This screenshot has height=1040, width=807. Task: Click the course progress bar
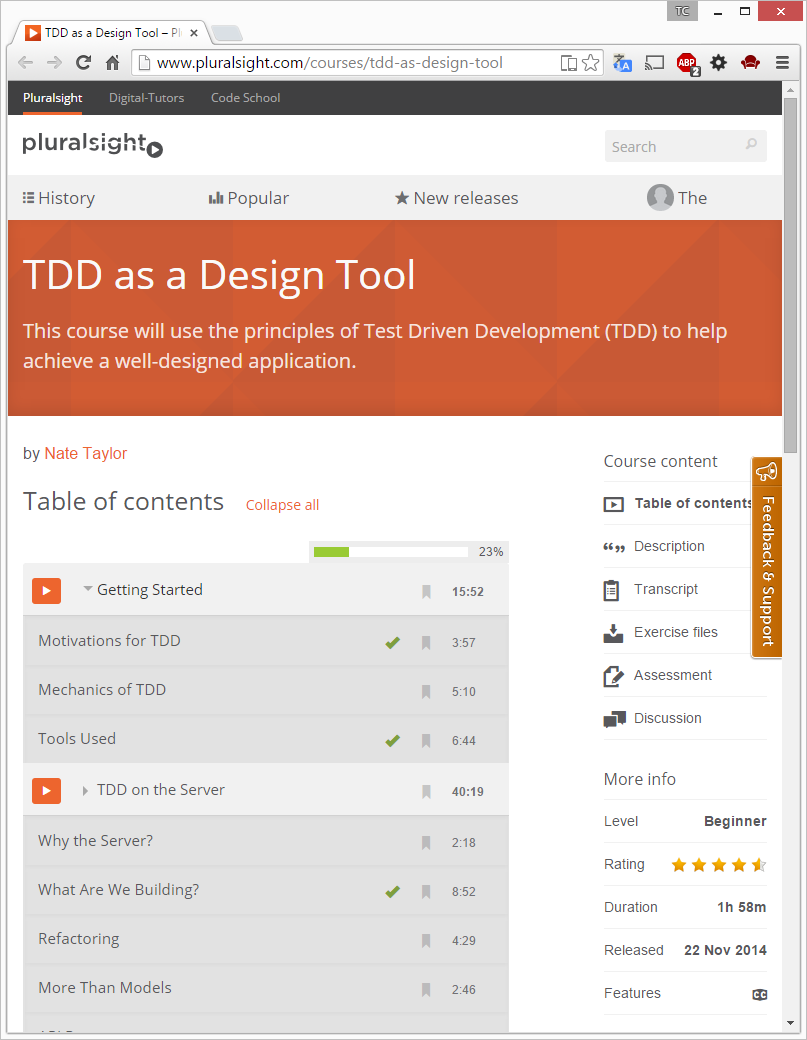click(x=391, y=552)
